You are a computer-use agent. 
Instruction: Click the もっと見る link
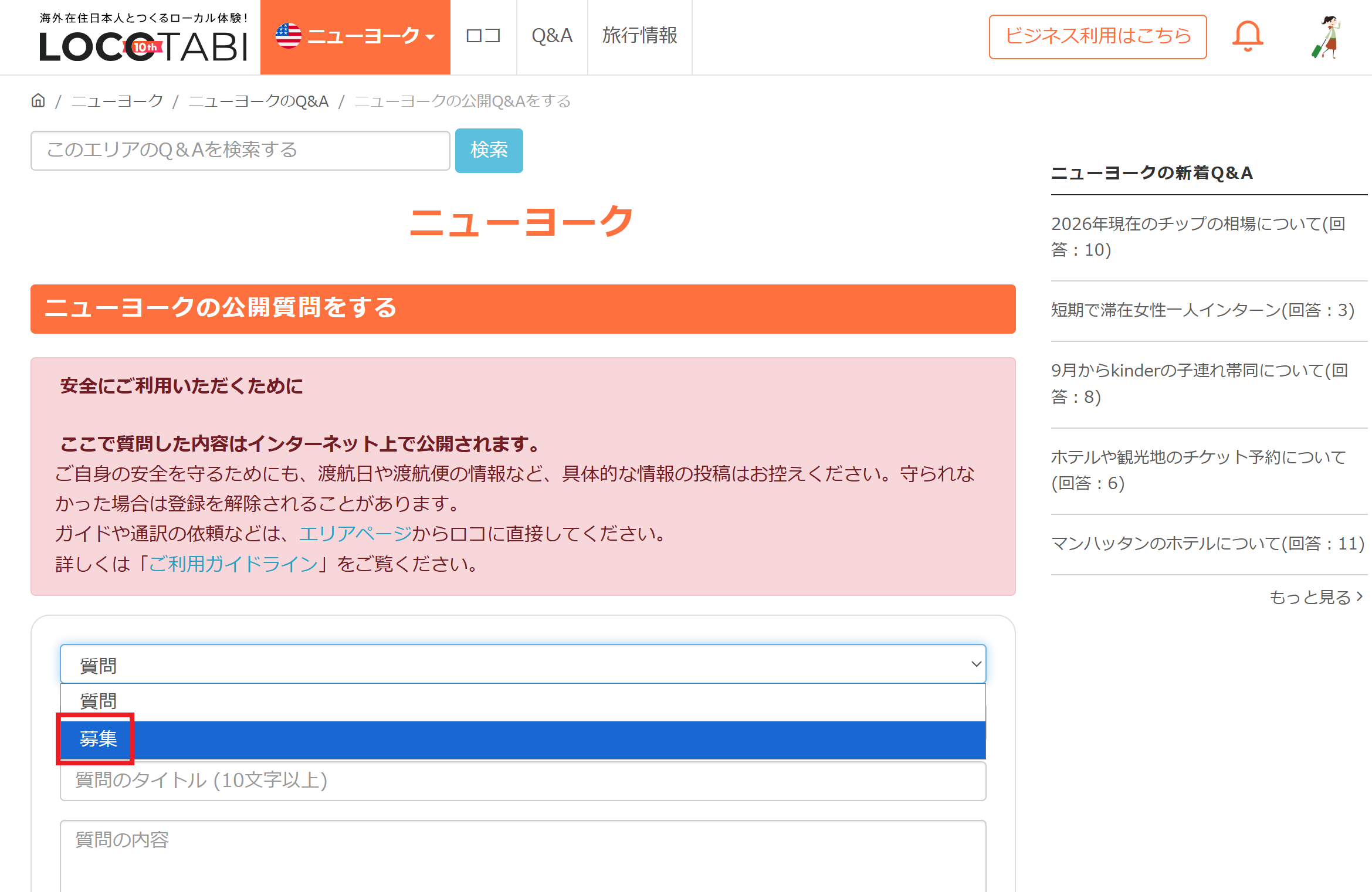(x=1316, y=597)
